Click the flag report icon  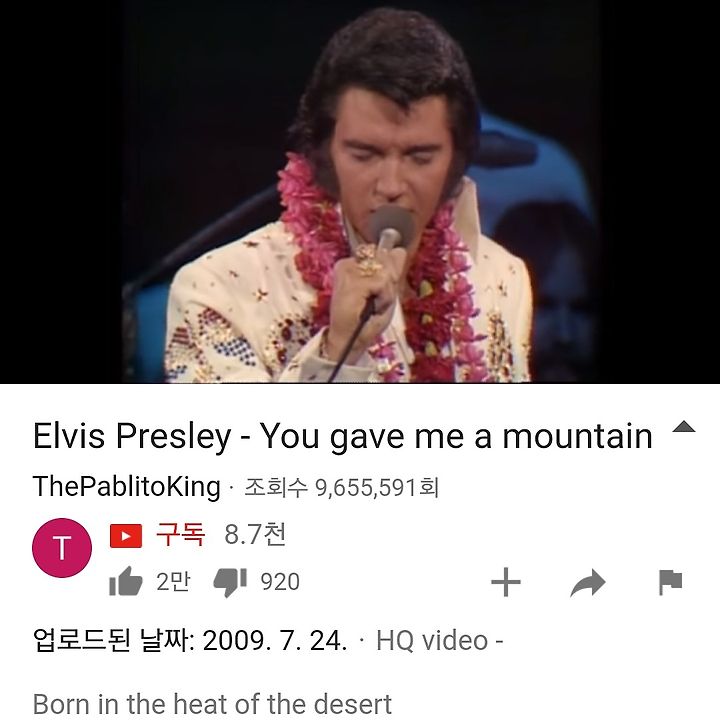670,582
